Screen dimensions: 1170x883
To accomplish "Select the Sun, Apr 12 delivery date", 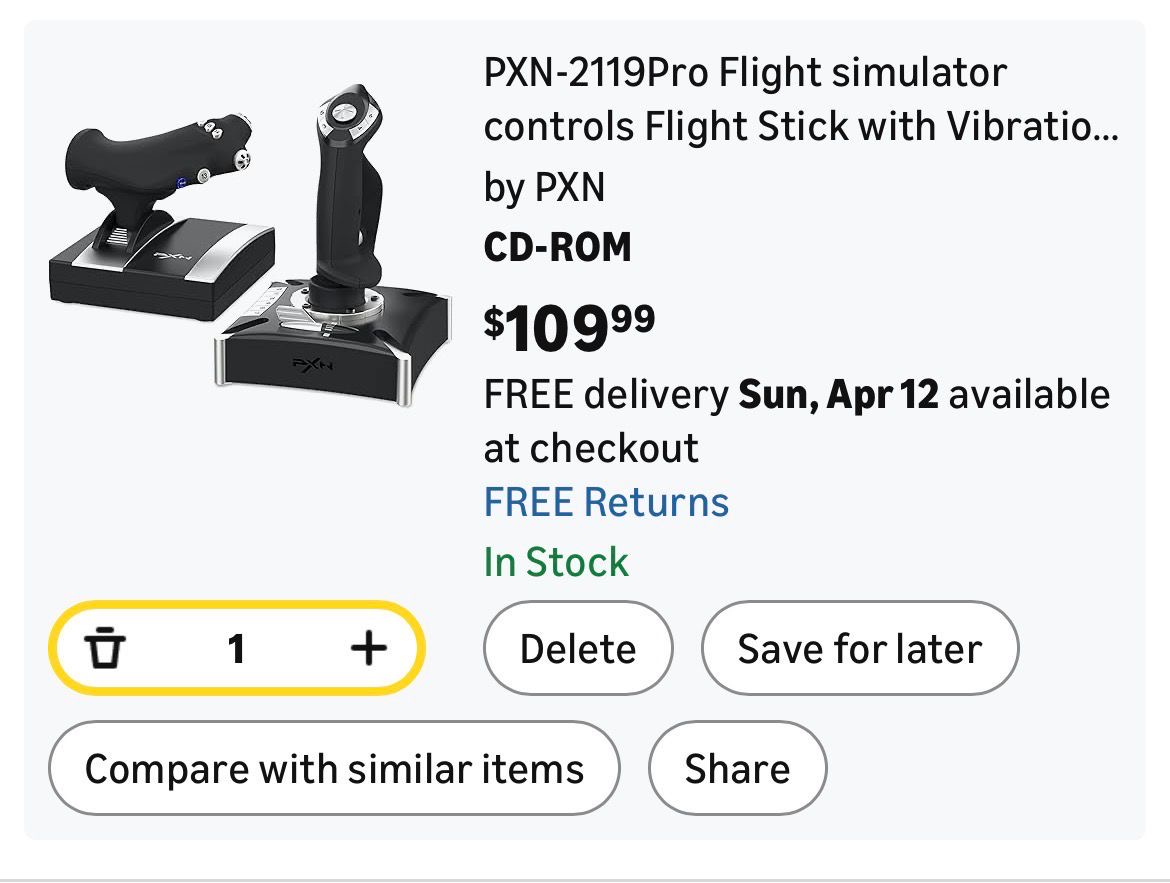I will coord(838,395).
